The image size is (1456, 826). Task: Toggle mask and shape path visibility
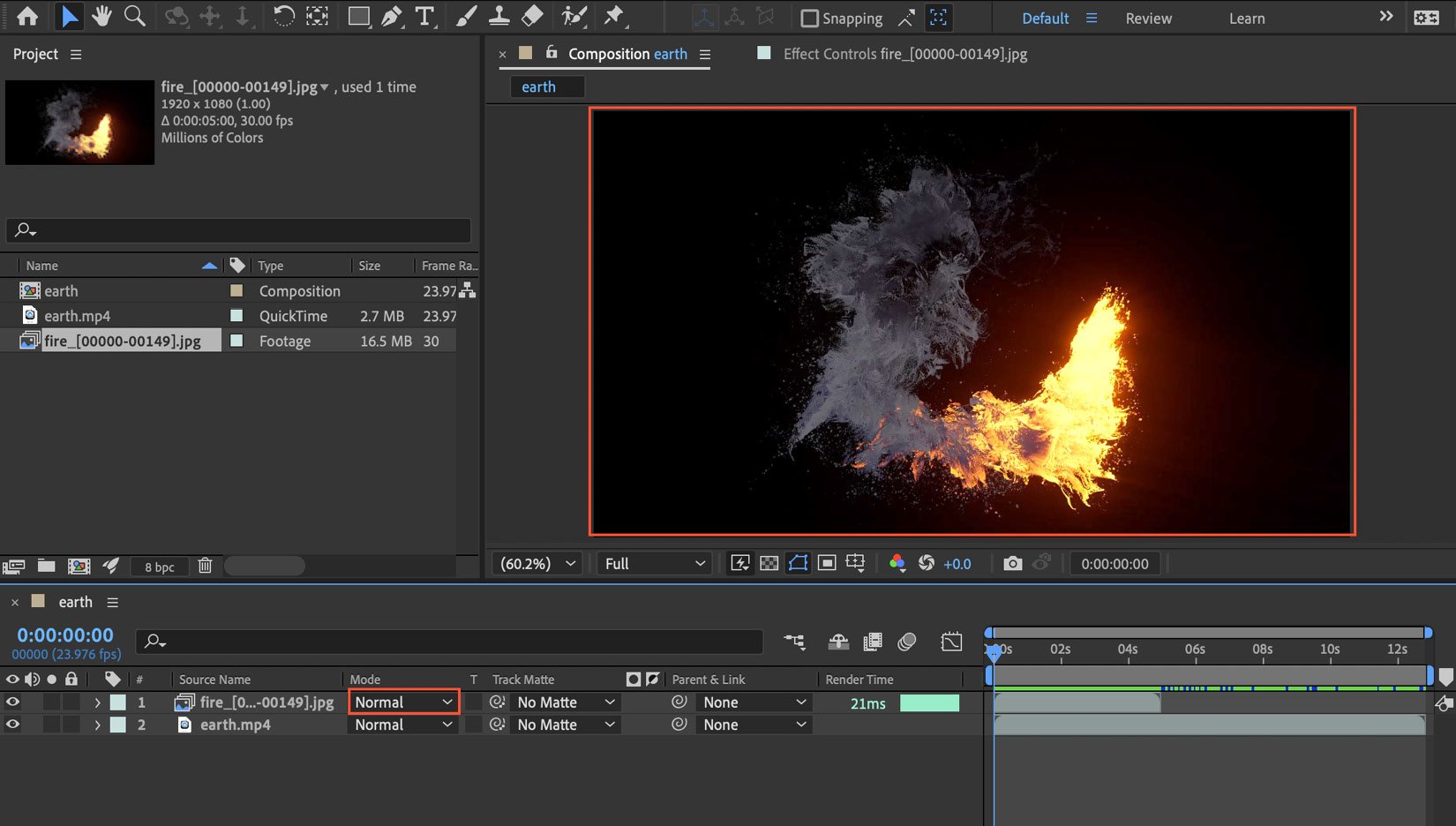tap(798, 563)
